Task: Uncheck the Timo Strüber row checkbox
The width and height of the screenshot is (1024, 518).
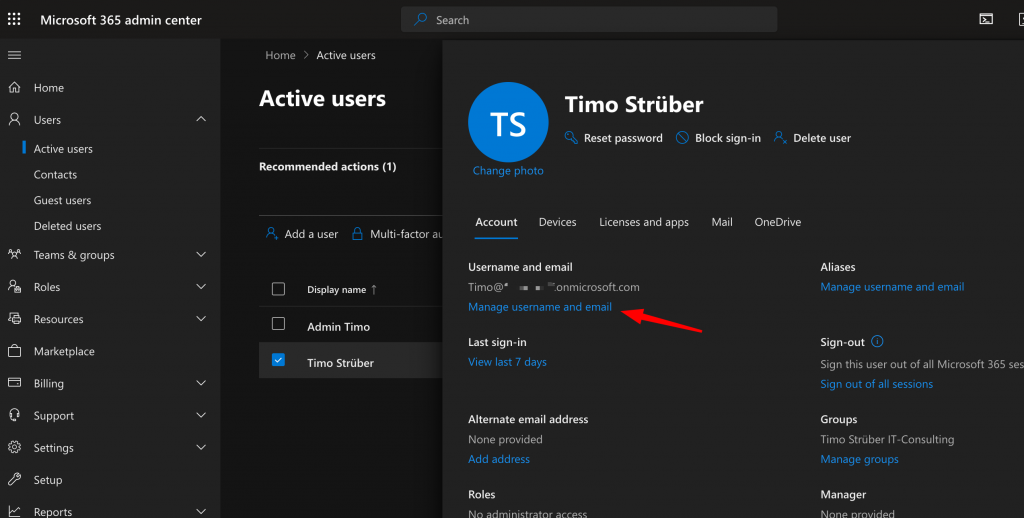Action: pos(278,360)
